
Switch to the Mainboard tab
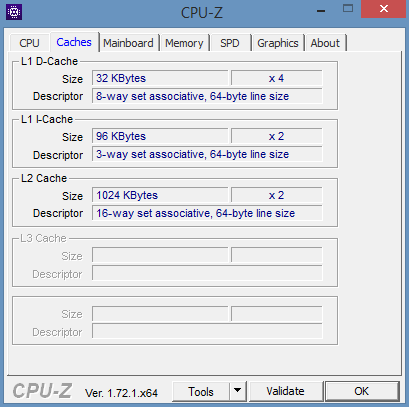tap(128, 43)
